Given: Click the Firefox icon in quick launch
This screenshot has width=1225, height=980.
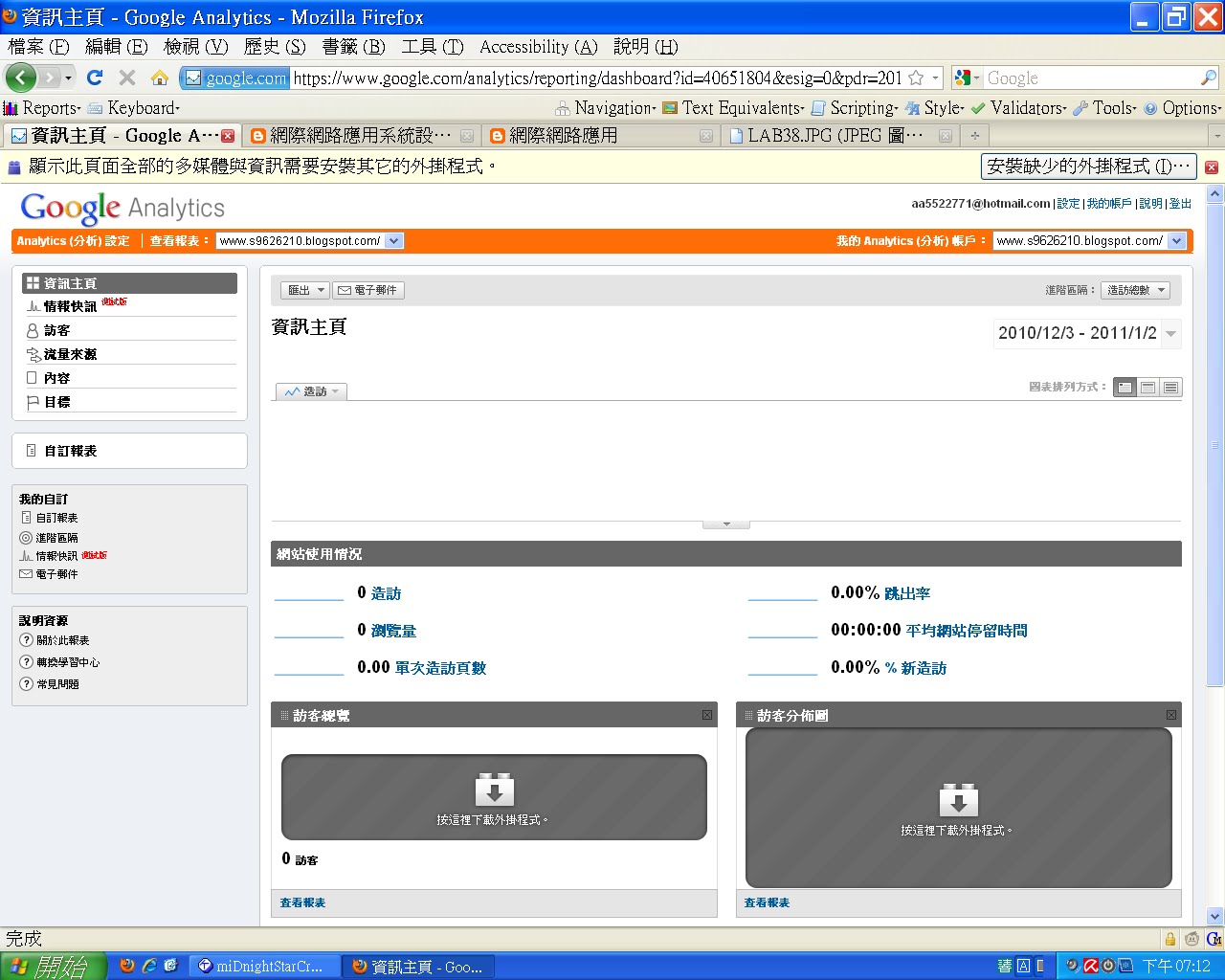Looking at the screenshot, I should tap(127, 966).
